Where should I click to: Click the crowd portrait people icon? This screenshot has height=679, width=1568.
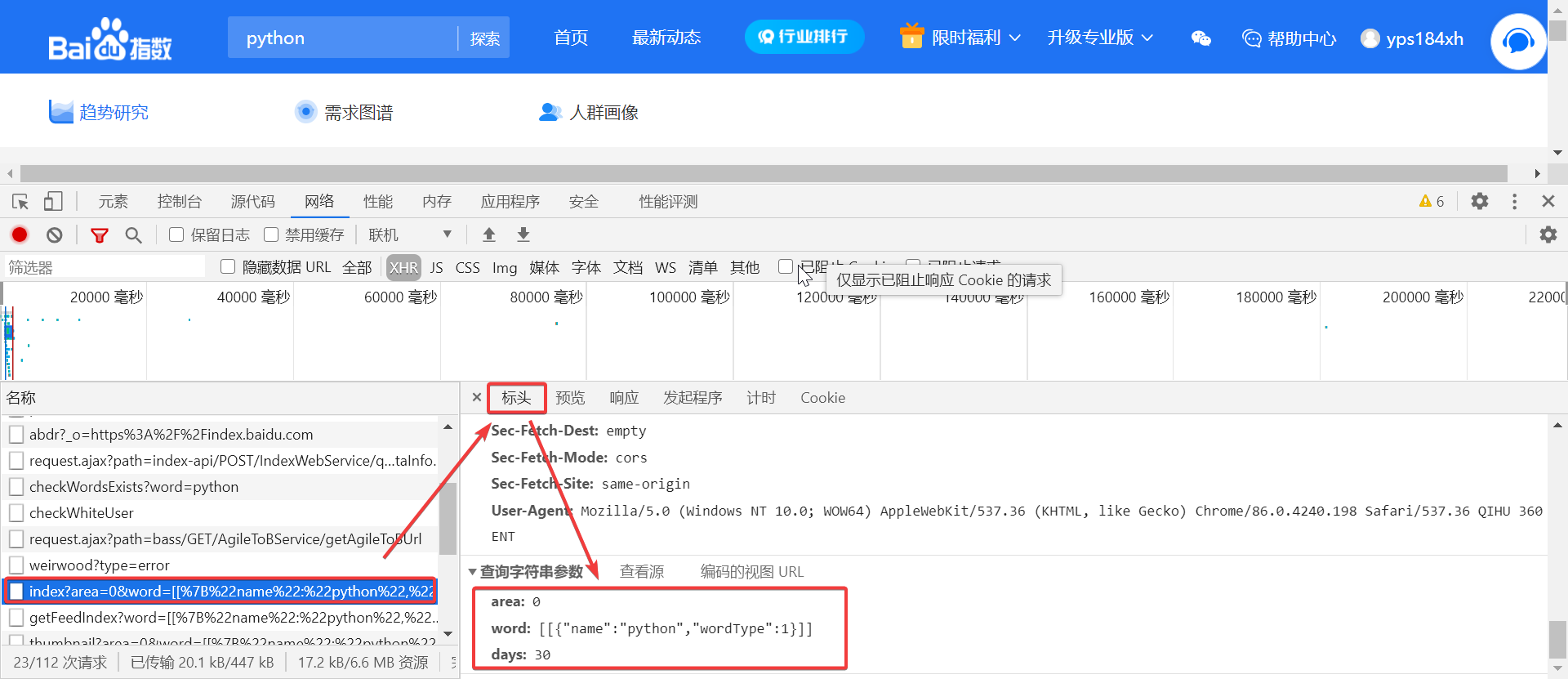tap(550, 112)
